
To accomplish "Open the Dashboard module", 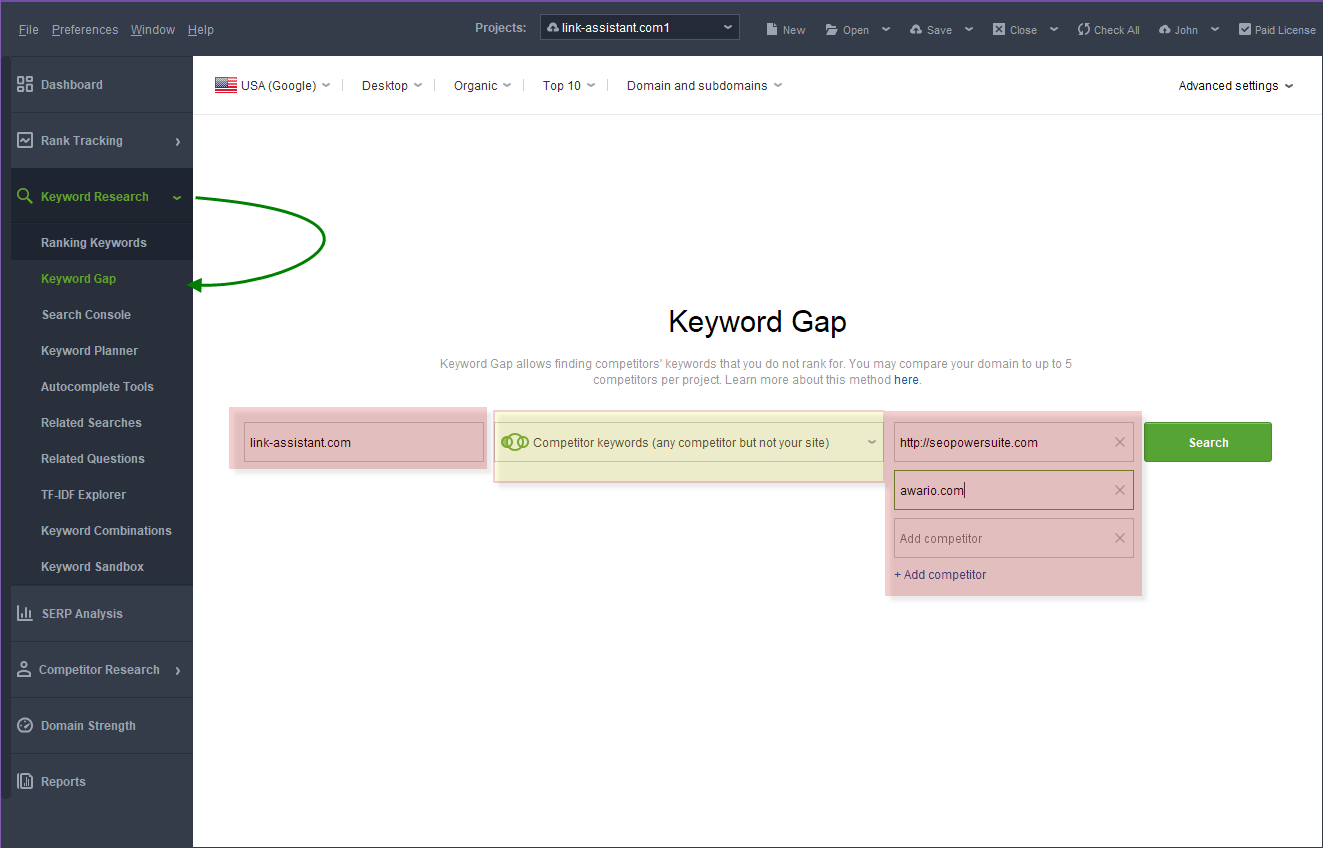I will click(x=73, y=84).
